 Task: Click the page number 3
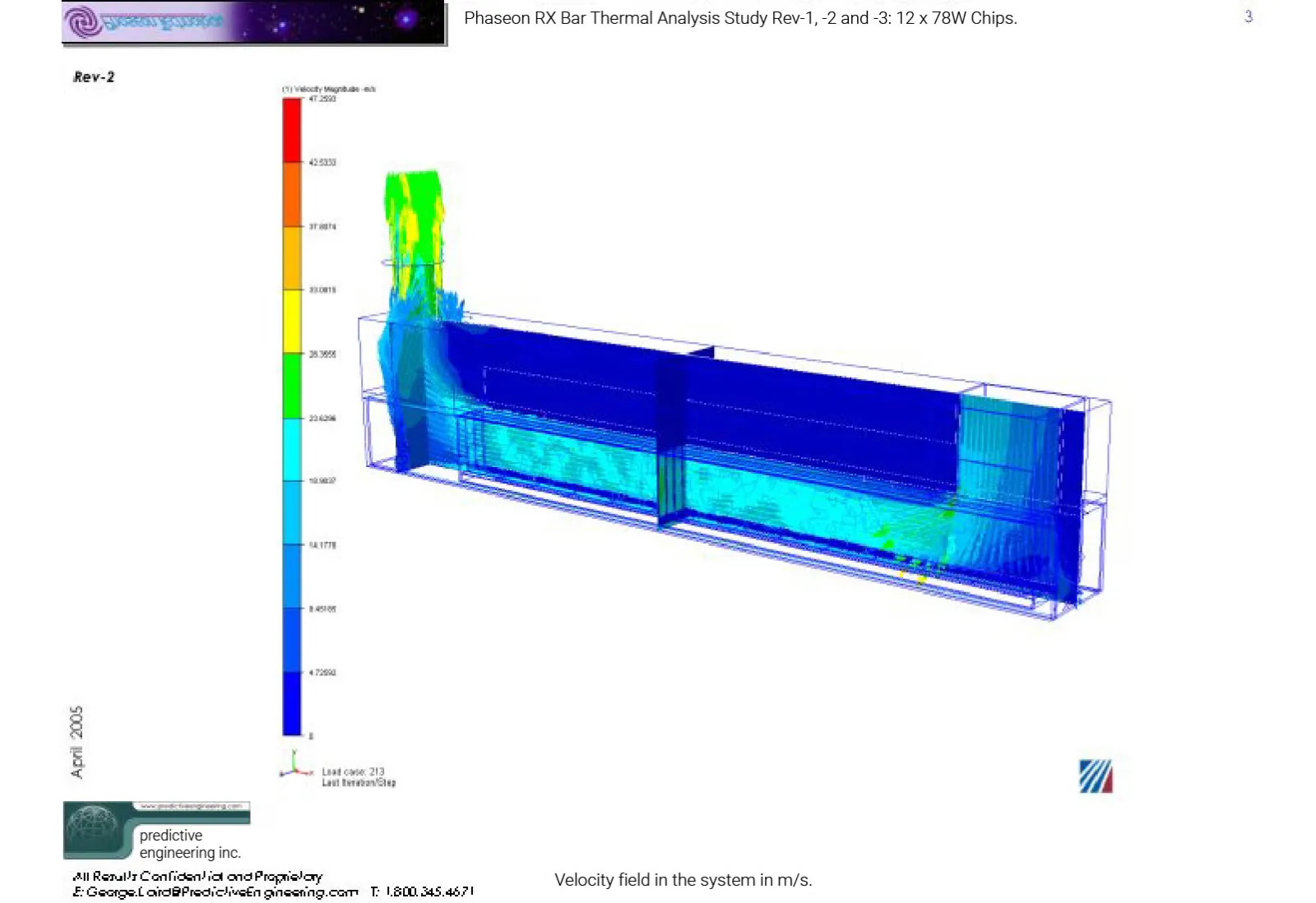[x=1249, y=16]
